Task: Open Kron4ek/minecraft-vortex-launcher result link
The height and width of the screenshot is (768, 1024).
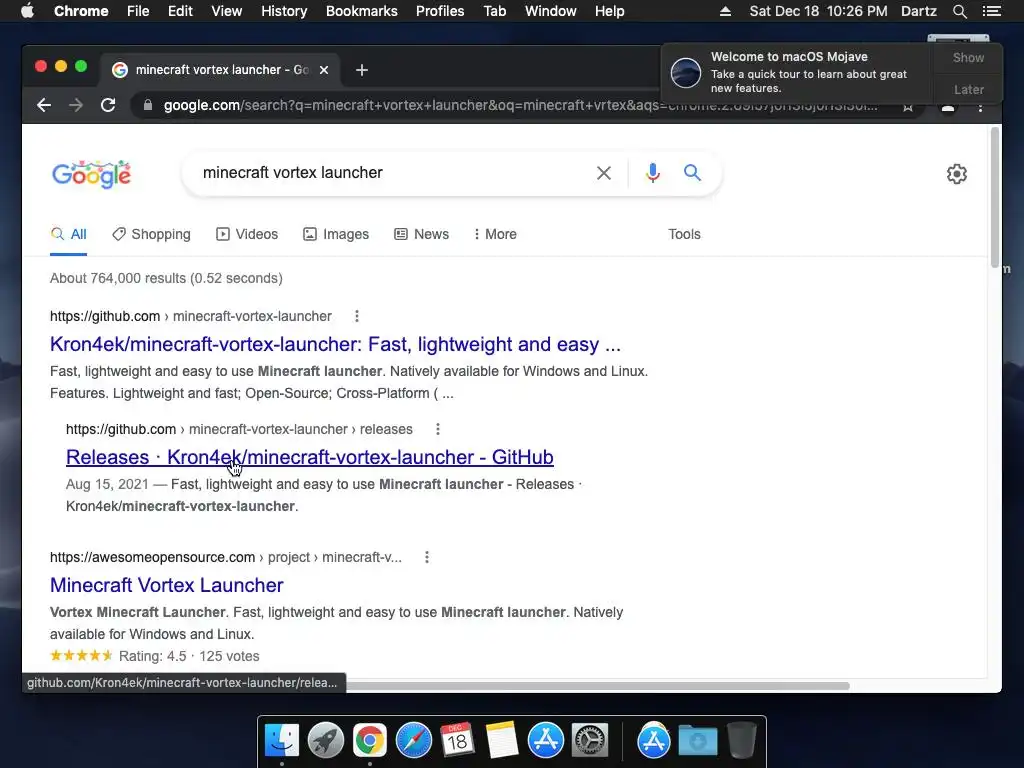Action: [335, 344]
